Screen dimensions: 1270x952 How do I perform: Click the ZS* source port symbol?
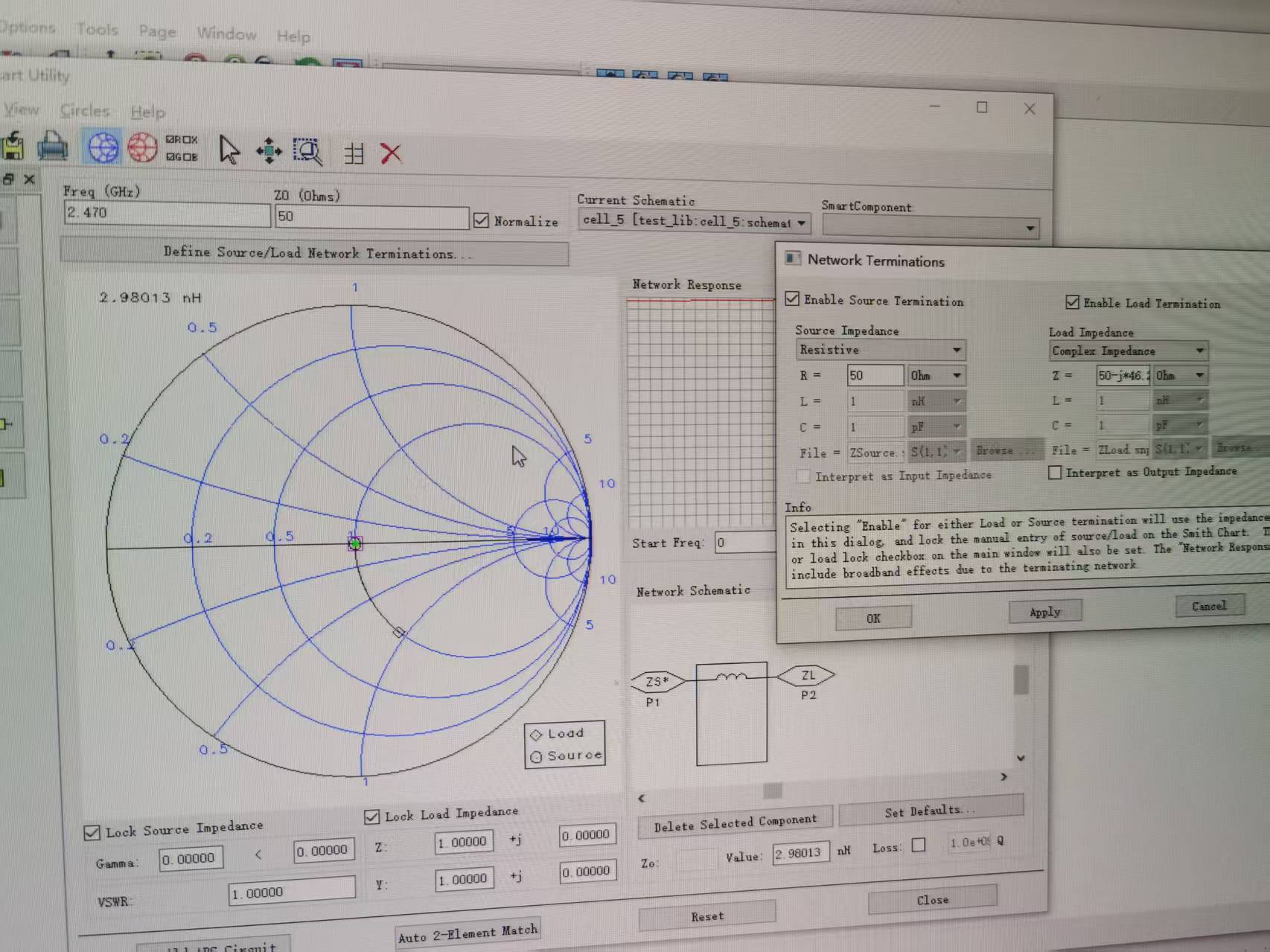[x=657, y=680]
